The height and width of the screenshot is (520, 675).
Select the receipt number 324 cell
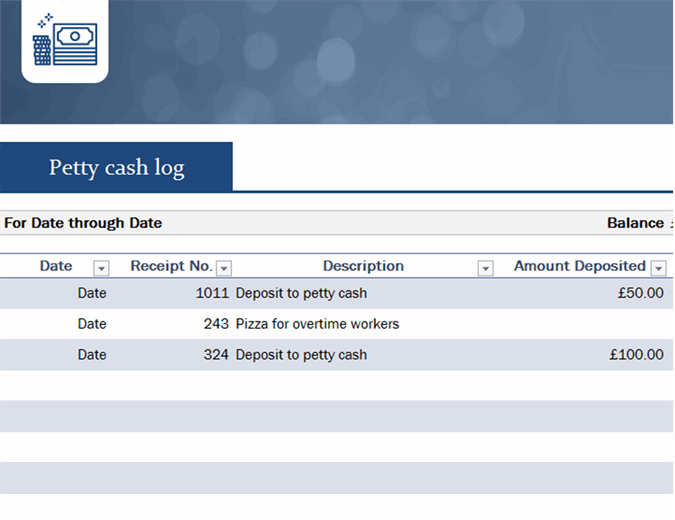pos(216,355)
